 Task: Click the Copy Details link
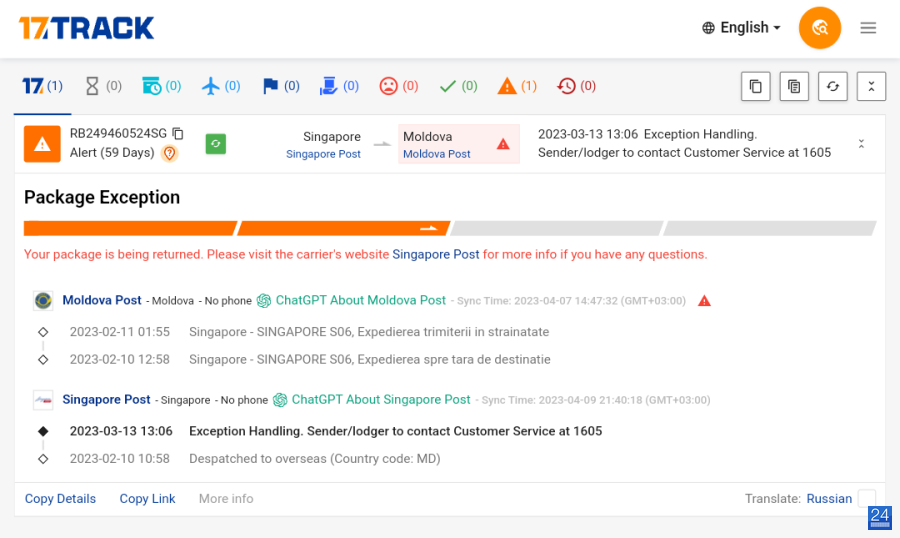pos(60,498)
